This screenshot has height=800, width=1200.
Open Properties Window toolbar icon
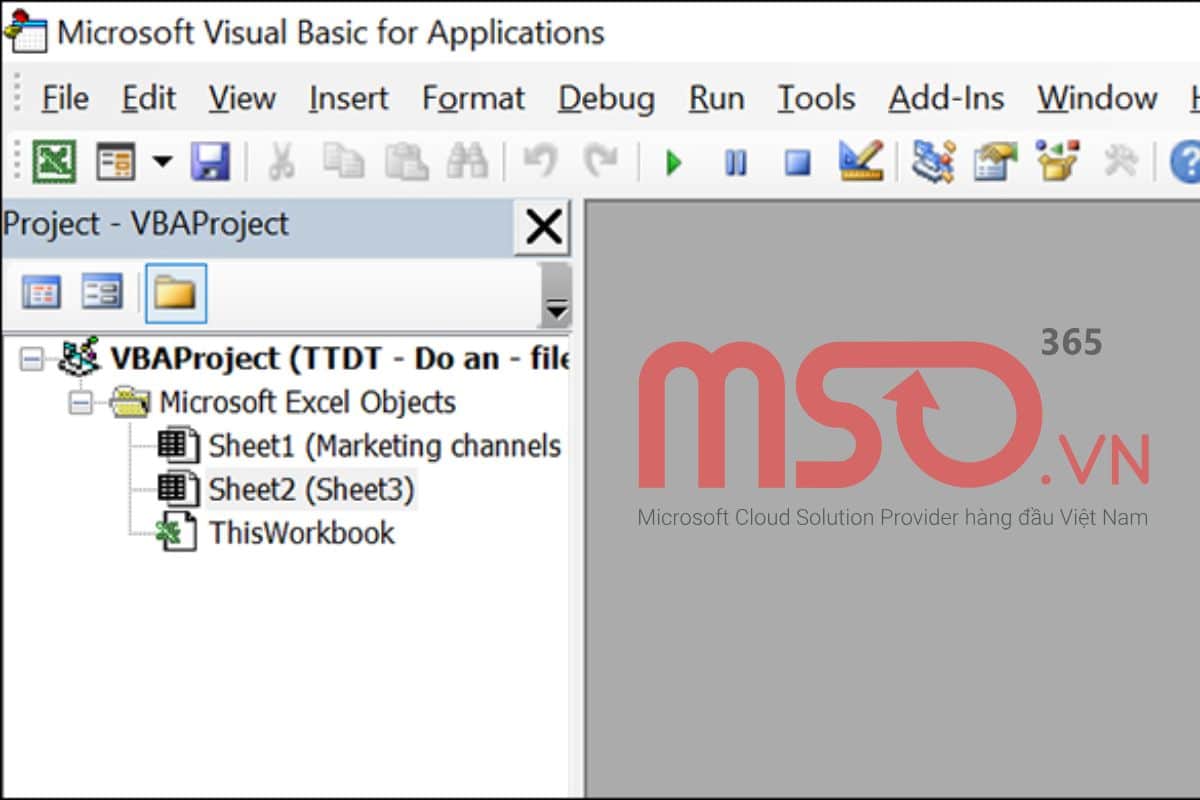click(x=994, y=161)
